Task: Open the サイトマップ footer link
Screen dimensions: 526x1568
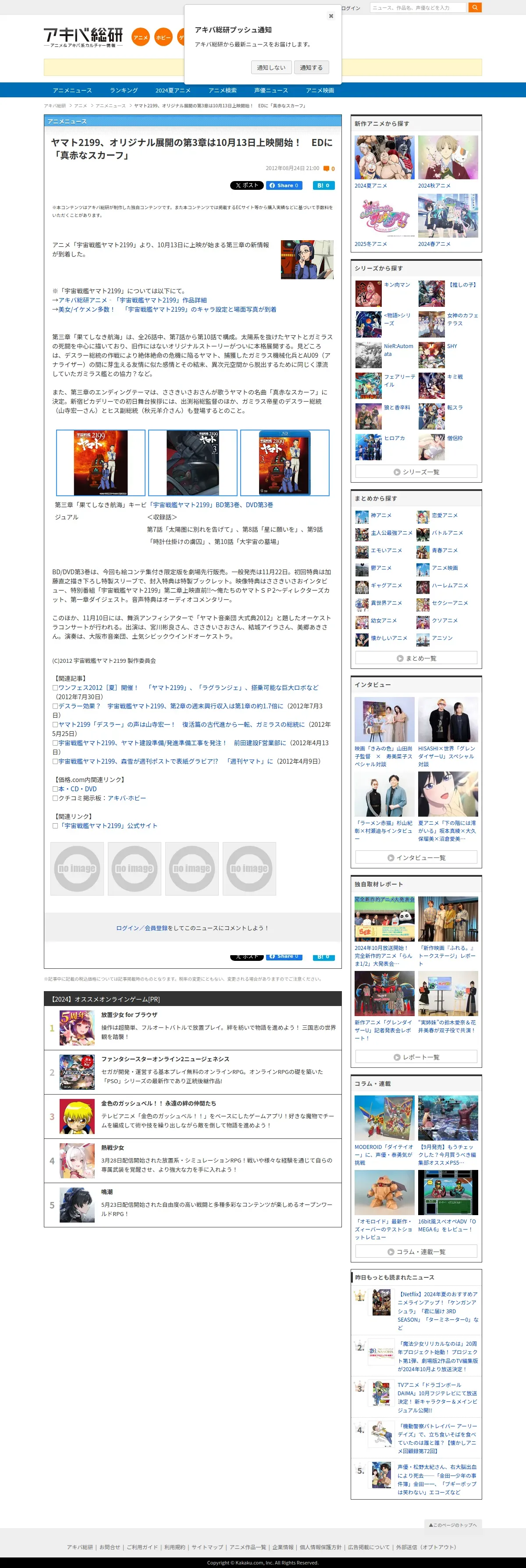Action: [207, 1547]
